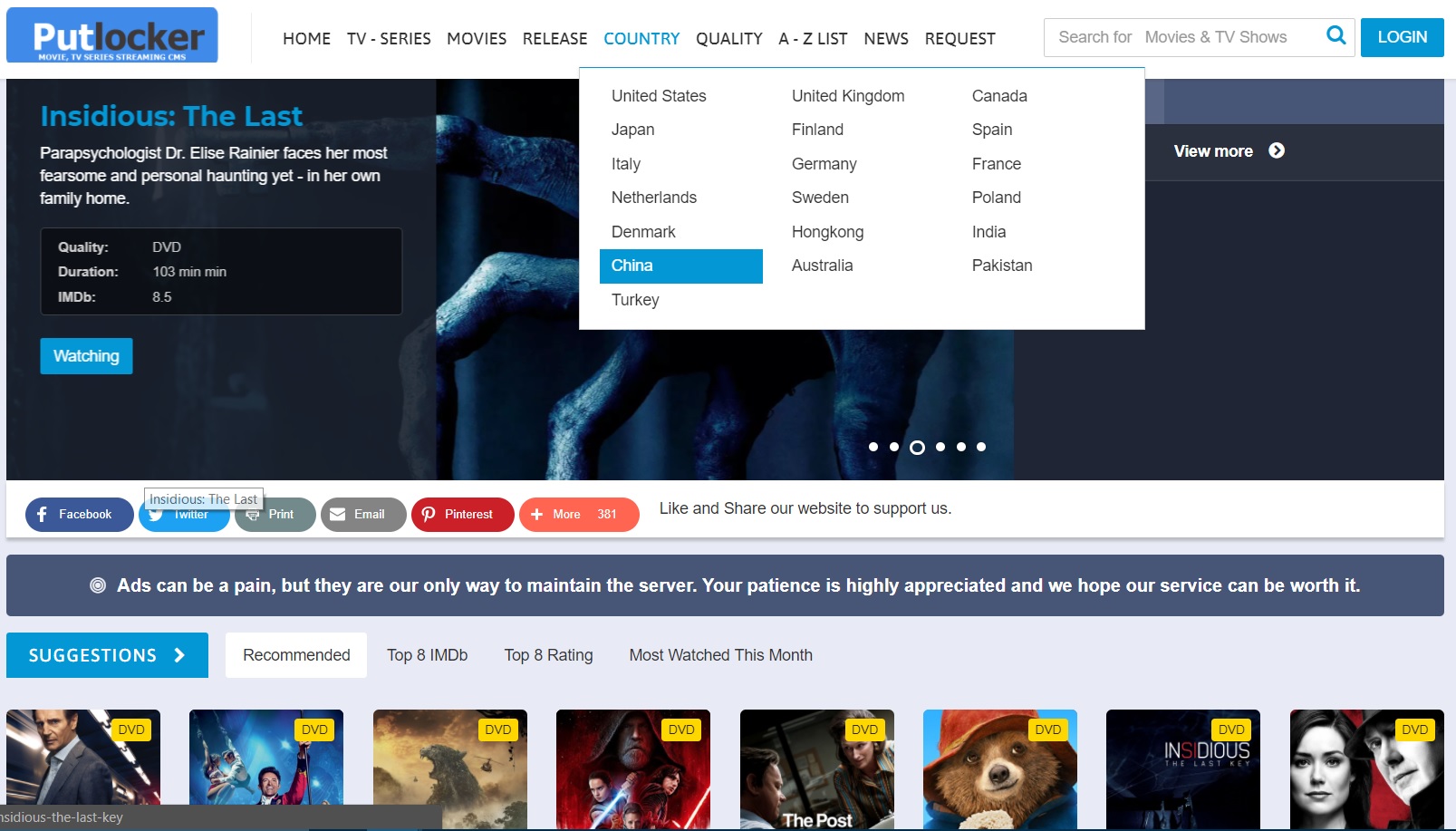Share on Pinterest button
Viewport: 1456px width, 831px height.
[x=462, y=515]
